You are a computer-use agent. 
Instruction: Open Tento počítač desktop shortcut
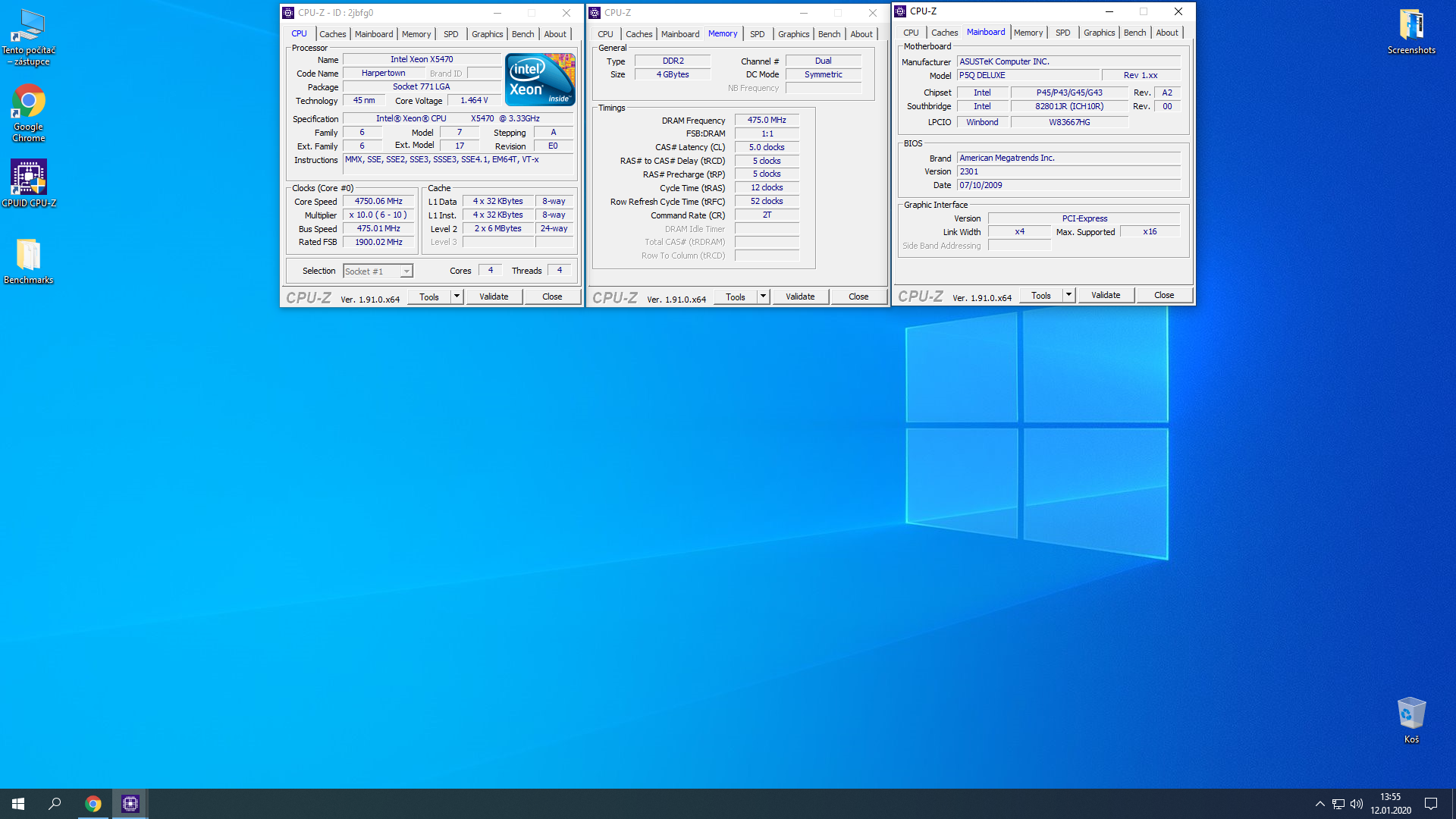click(29, 38)
